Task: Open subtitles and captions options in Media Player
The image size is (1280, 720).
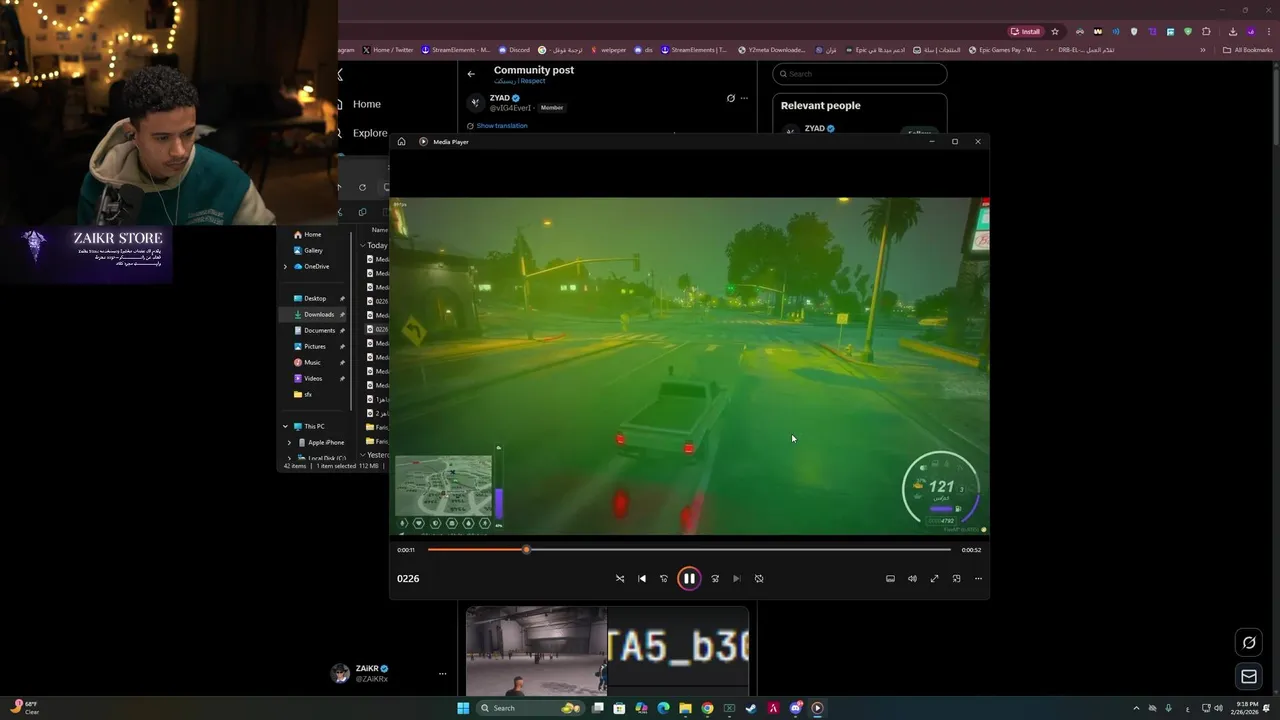Action: pyautogui.click(x=890, y=578)
